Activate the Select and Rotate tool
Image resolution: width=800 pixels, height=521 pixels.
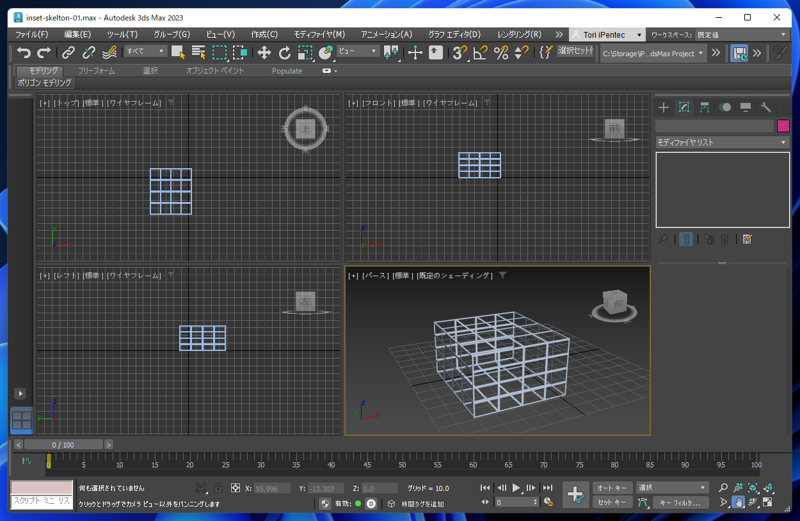284,53
